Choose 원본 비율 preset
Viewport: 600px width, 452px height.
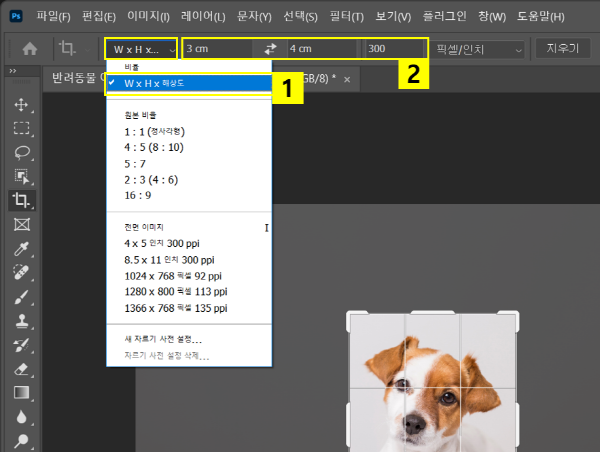(x=189, y=115)
